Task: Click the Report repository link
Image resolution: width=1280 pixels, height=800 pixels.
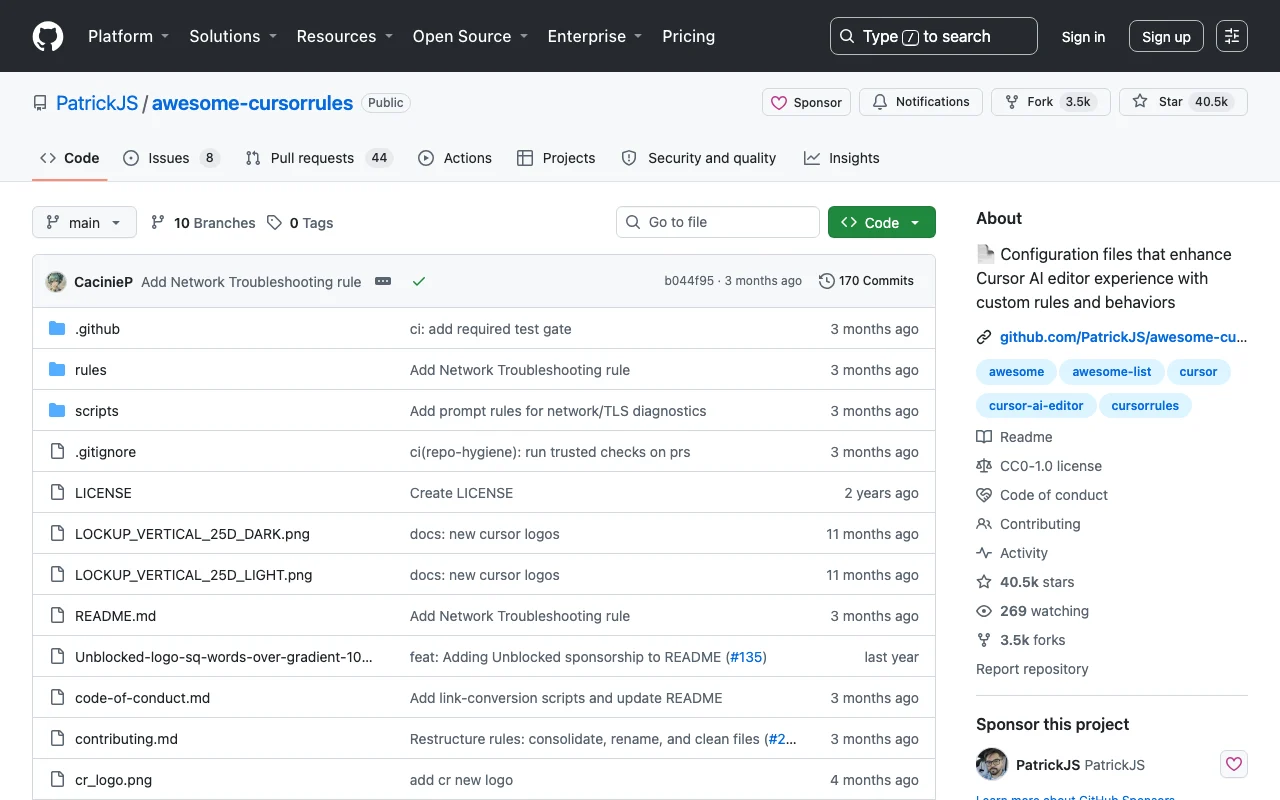Action: click(x=1032, y=669)
